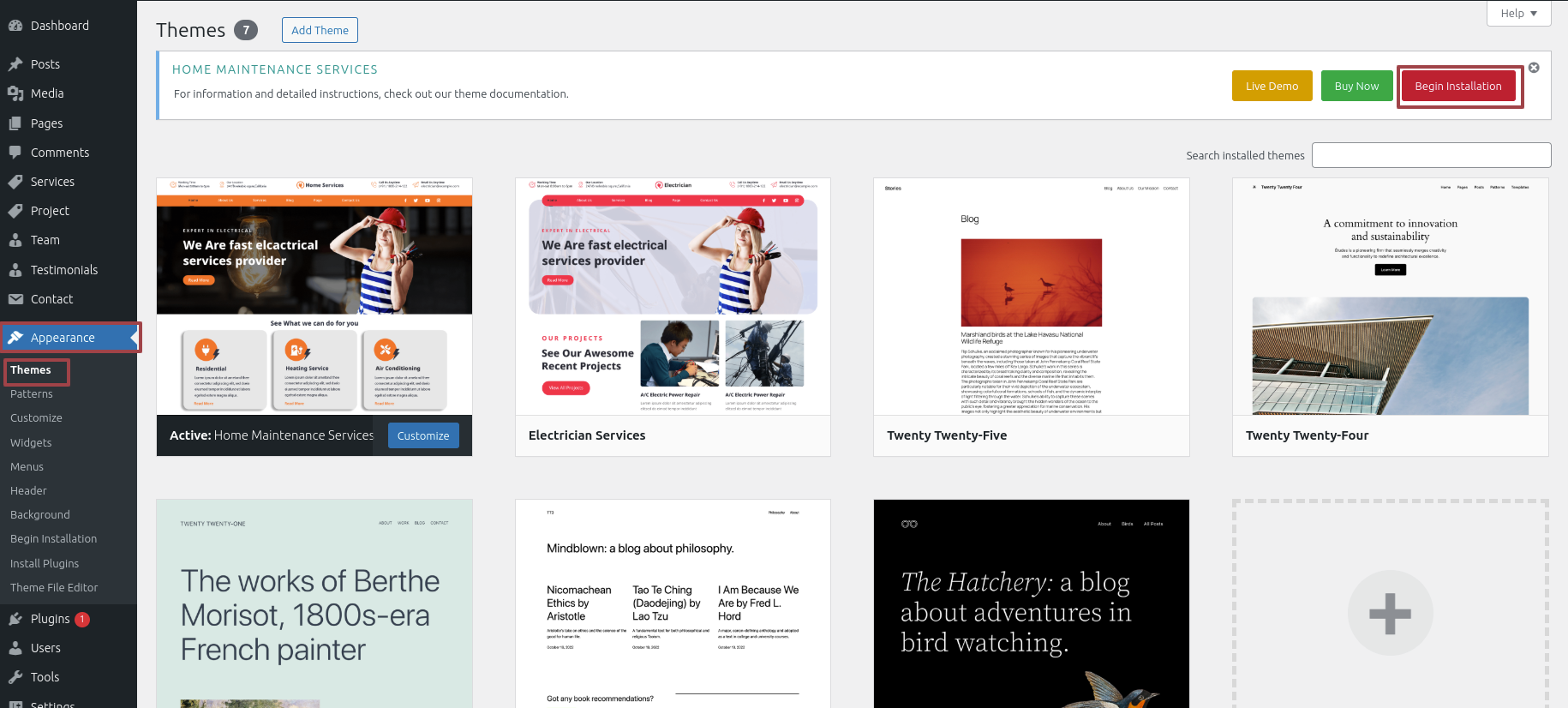Click the Plugins plug icon
Screen dimensions: 1568x708
[15, 619]
